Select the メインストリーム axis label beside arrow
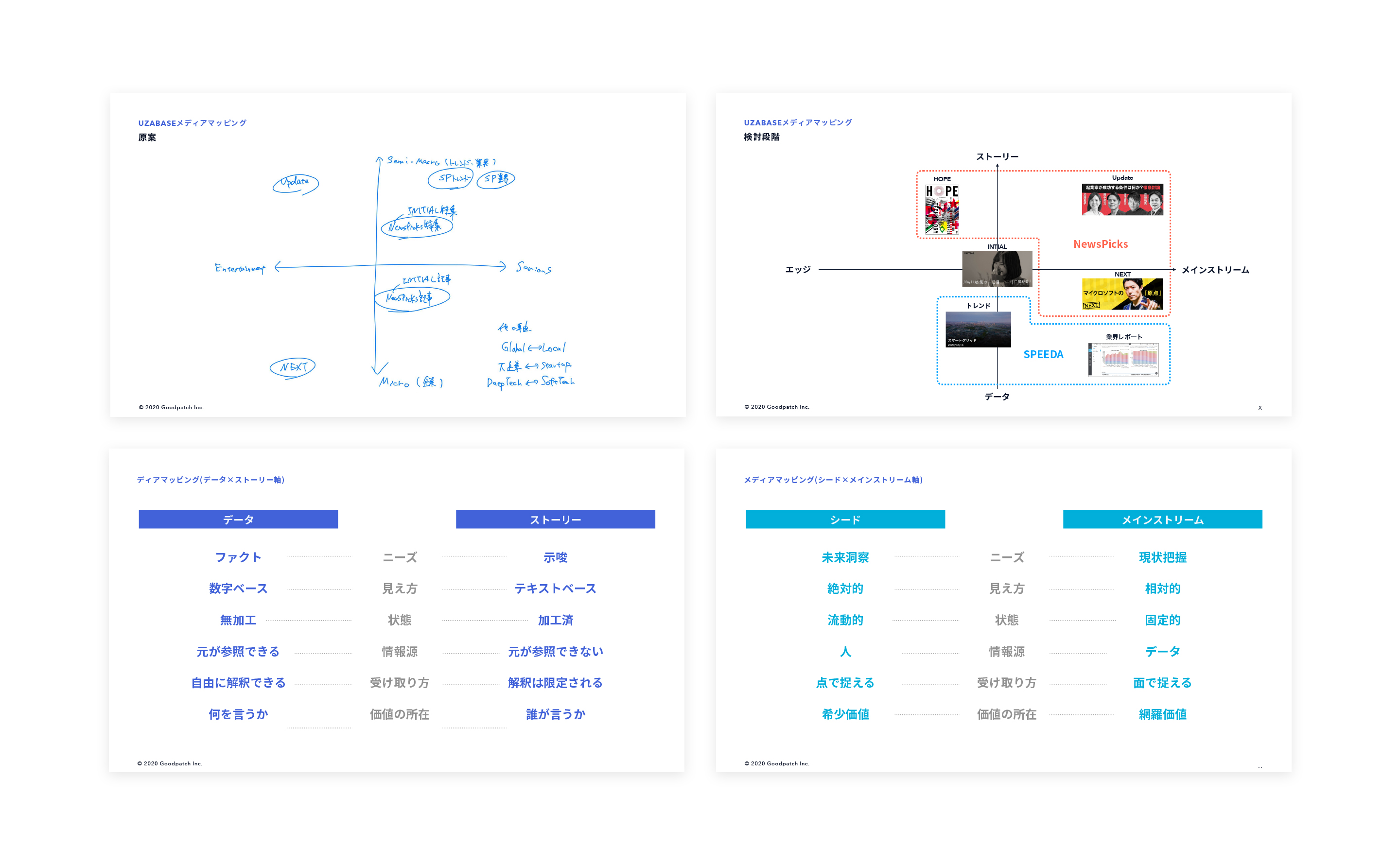 tap(1215, 270)
